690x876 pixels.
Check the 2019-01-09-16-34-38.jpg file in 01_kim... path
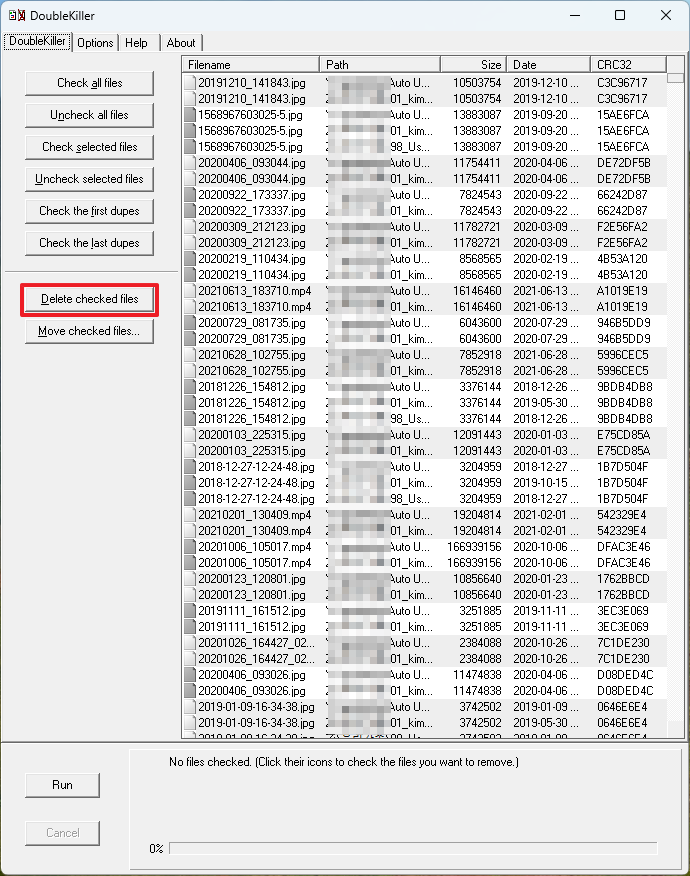click(190, 723)
